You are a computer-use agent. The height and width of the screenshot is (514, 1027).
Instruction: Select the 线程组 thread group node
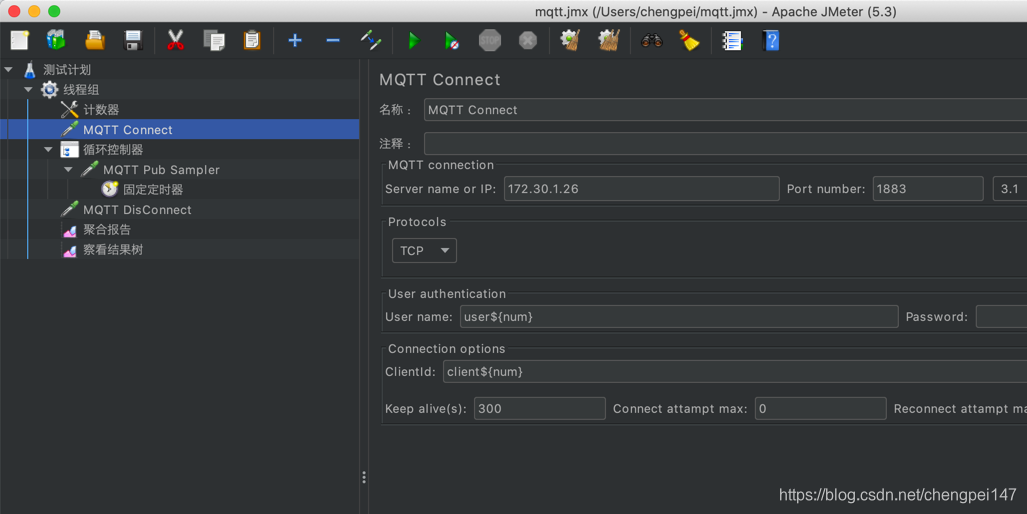pyautogui.click(x=81, y=90)
